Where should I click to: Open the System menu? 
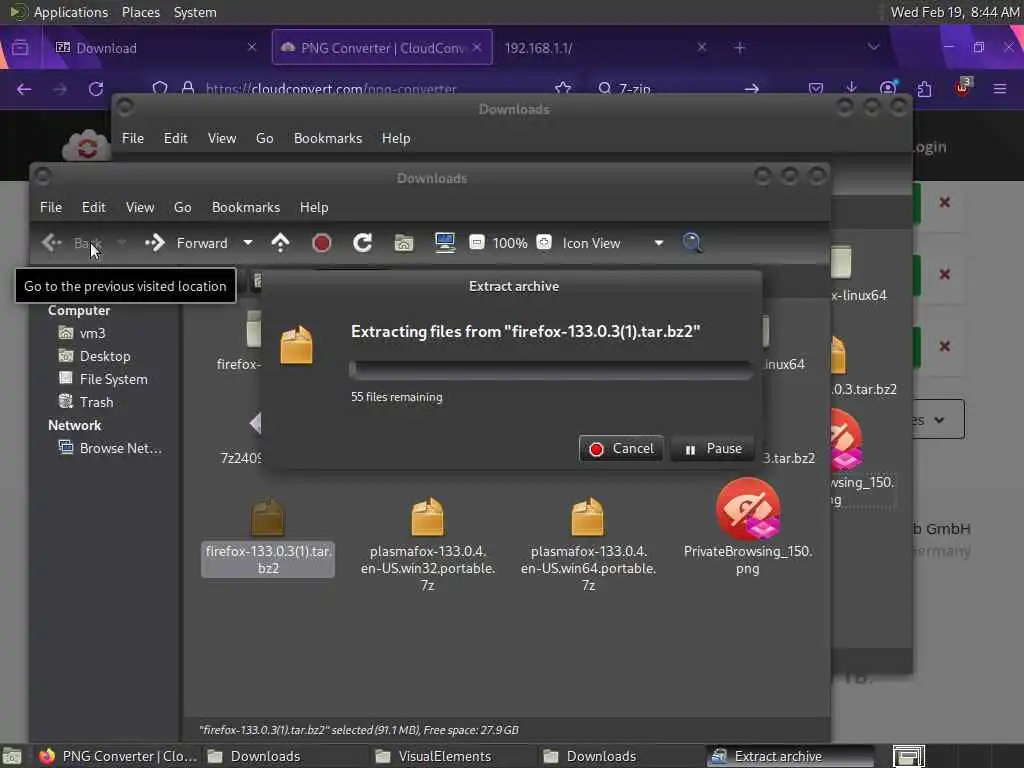point(195,12)
